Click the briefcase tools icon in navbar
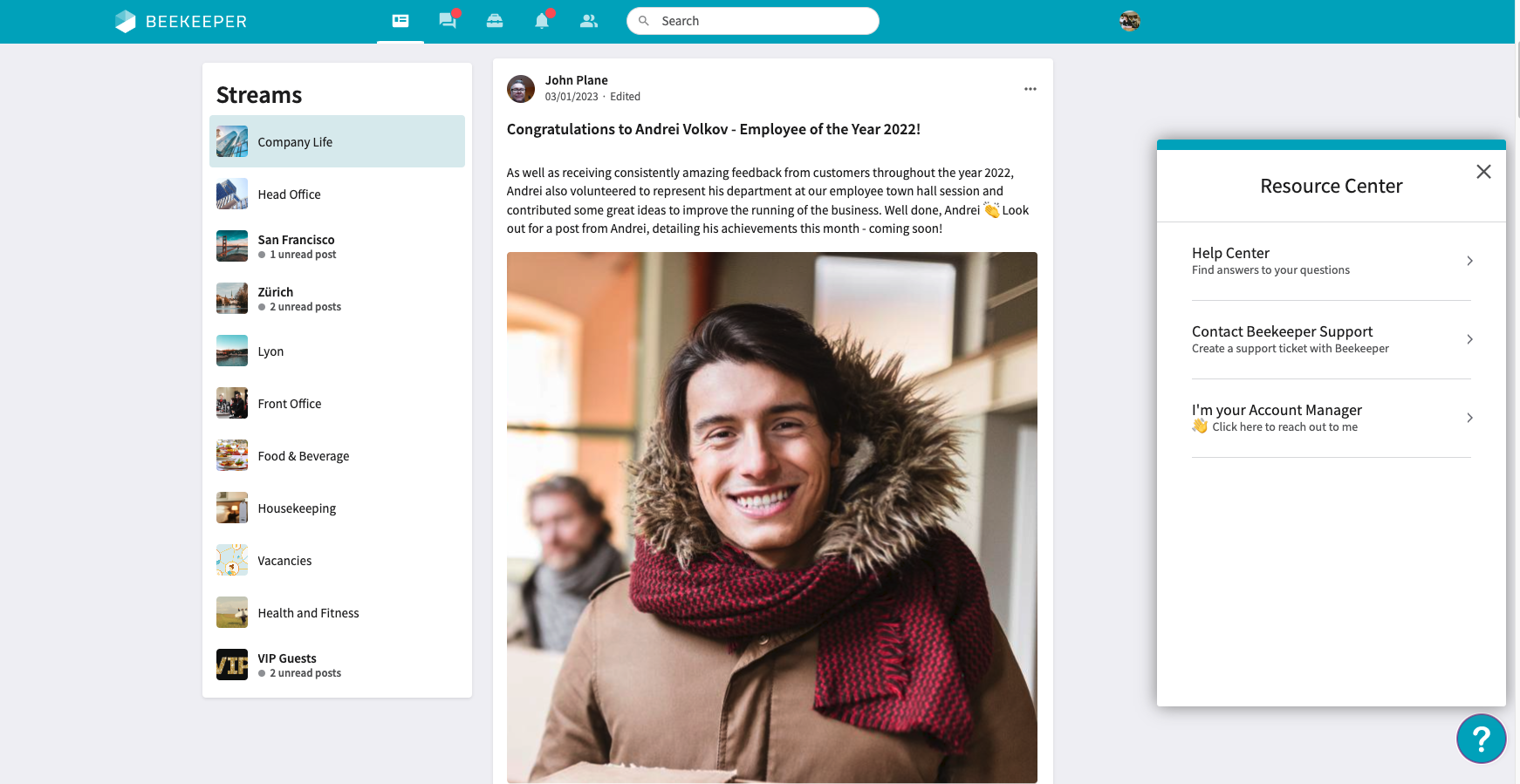 (495, 21)
